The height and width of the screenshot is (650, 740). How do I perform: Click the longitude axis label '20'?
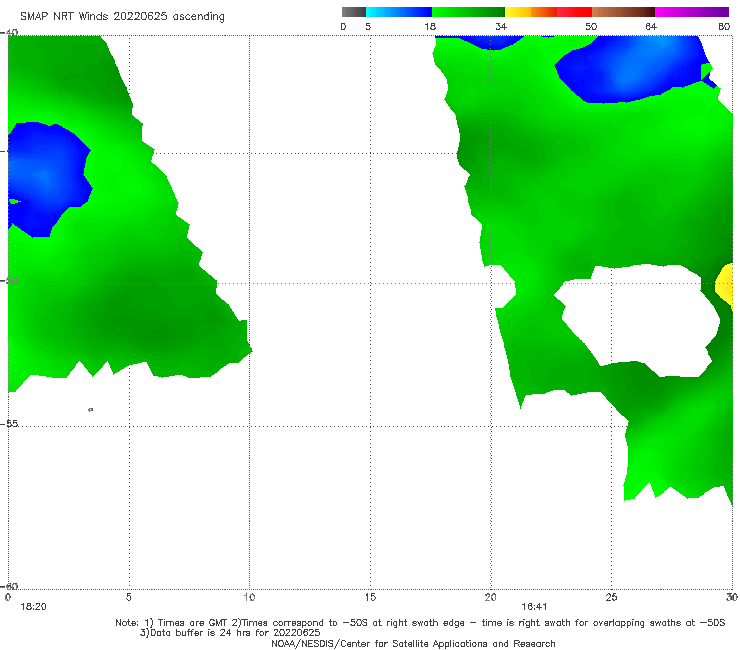(490, 597)
